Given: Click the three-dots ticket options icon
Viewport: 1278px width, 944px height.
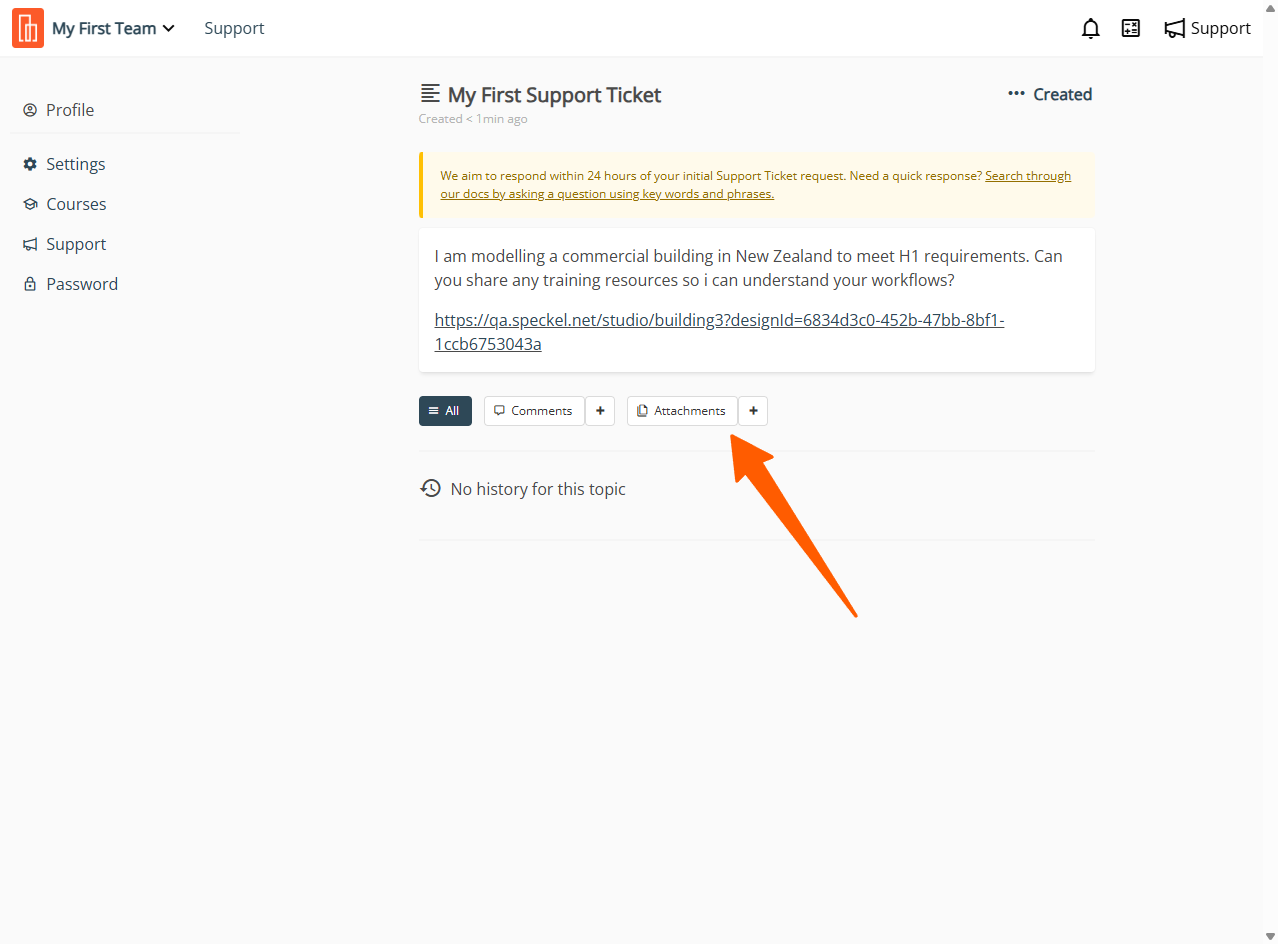Looking at the screenshot, I should click(x=1016, y=94).
